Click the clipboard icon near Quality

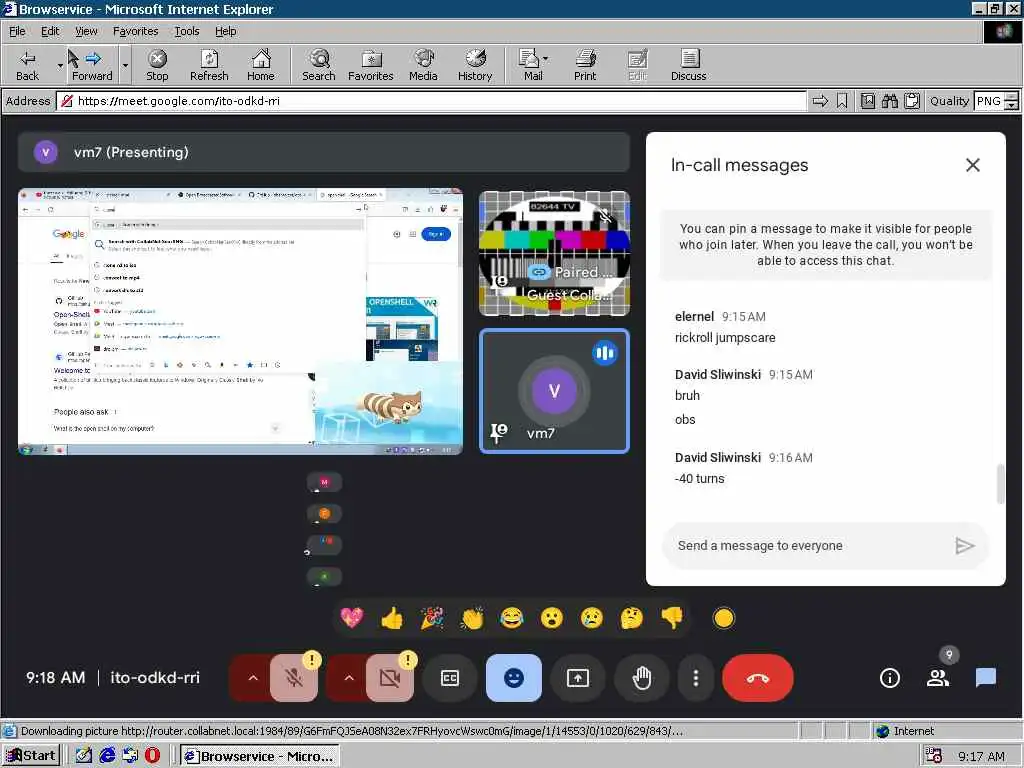[x=912, y=101]
